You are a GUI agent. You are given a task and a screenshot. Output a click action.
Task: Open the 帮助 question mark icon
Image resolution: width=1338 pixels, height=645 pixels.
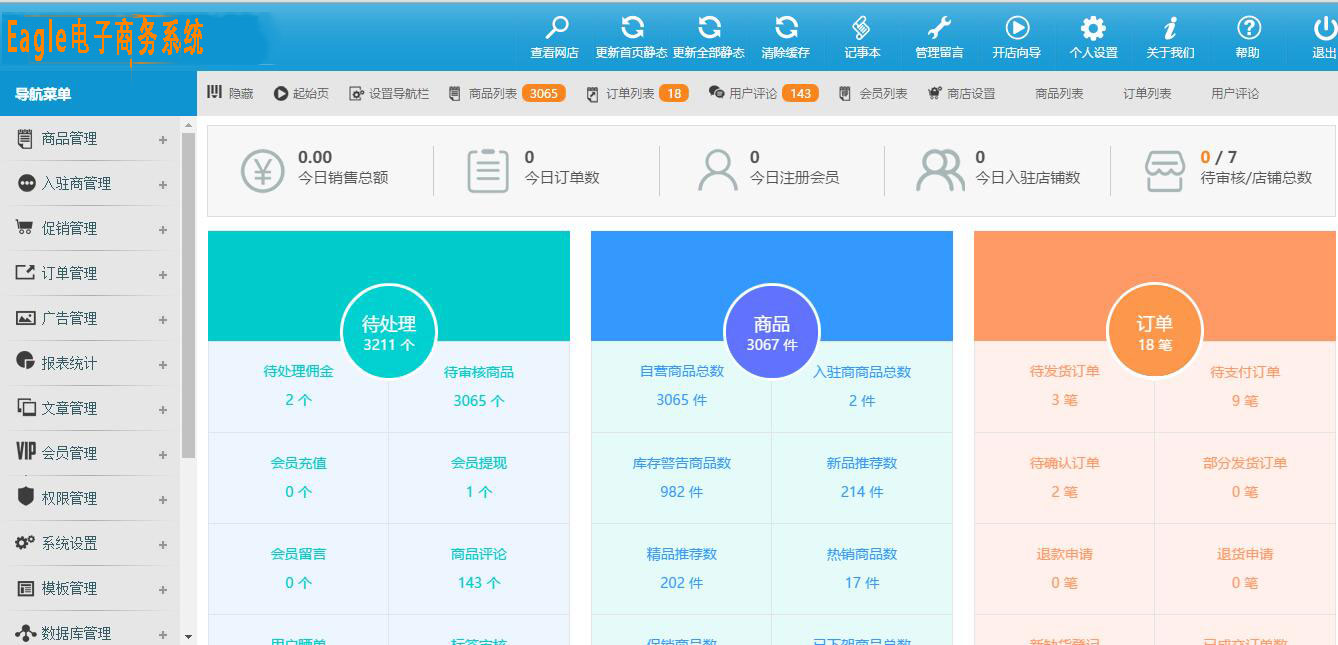(1248, 28)
